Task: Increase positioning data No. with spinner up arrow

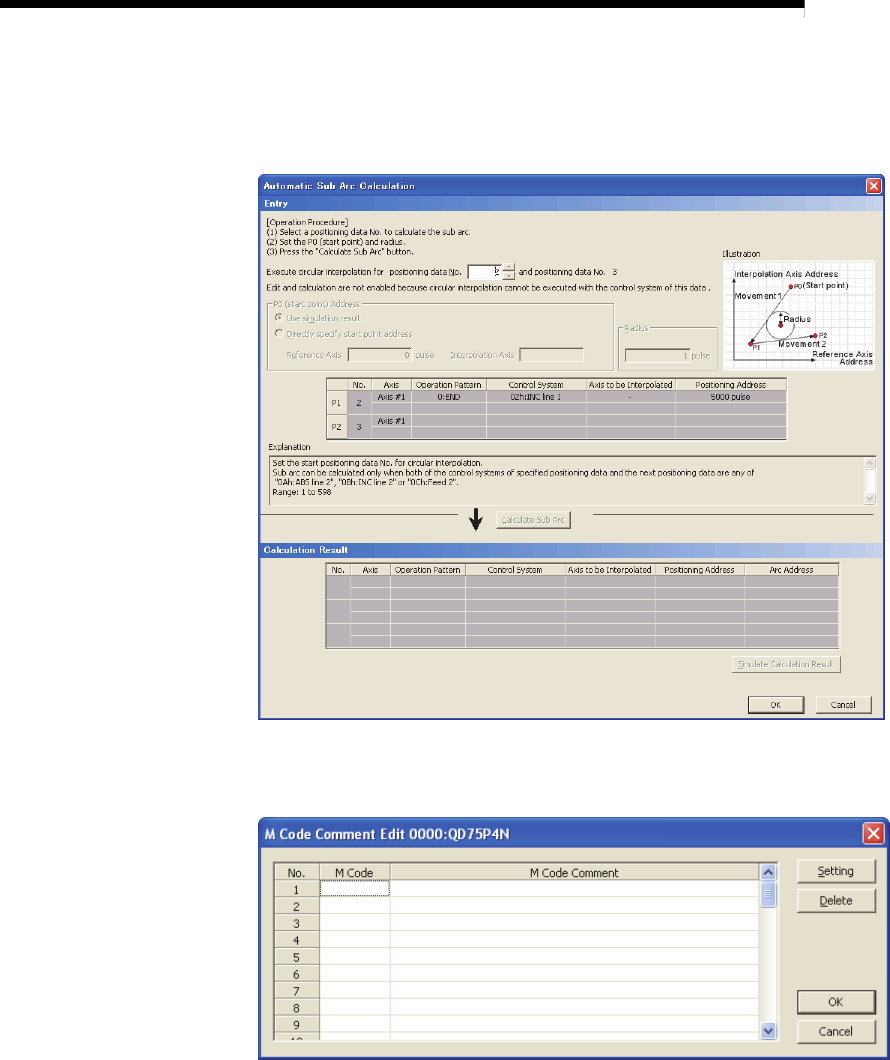Action: 509,268
